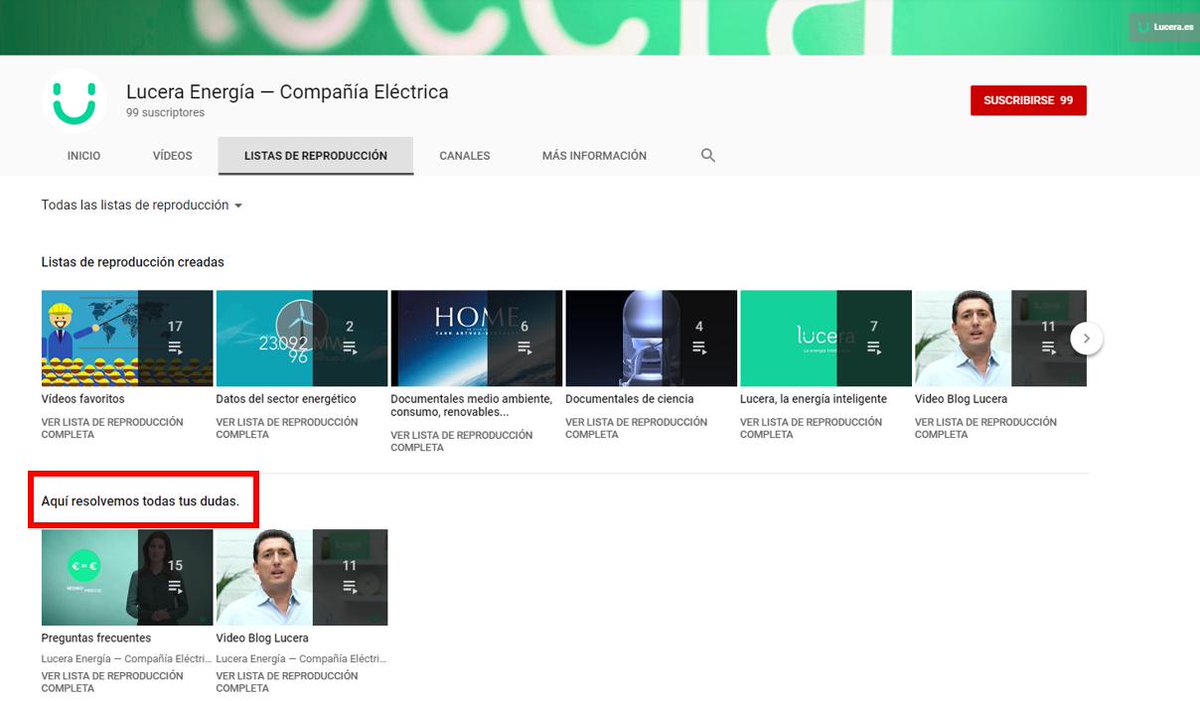Open the CANALES tab
This screenshot has height=701, width=1200.
(465, 156)
